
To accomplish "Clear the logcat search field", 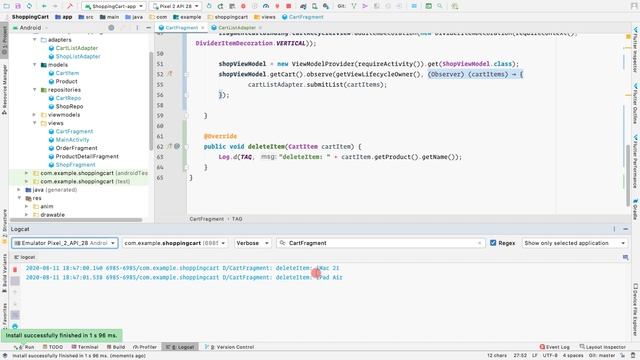I will [479, 243].
